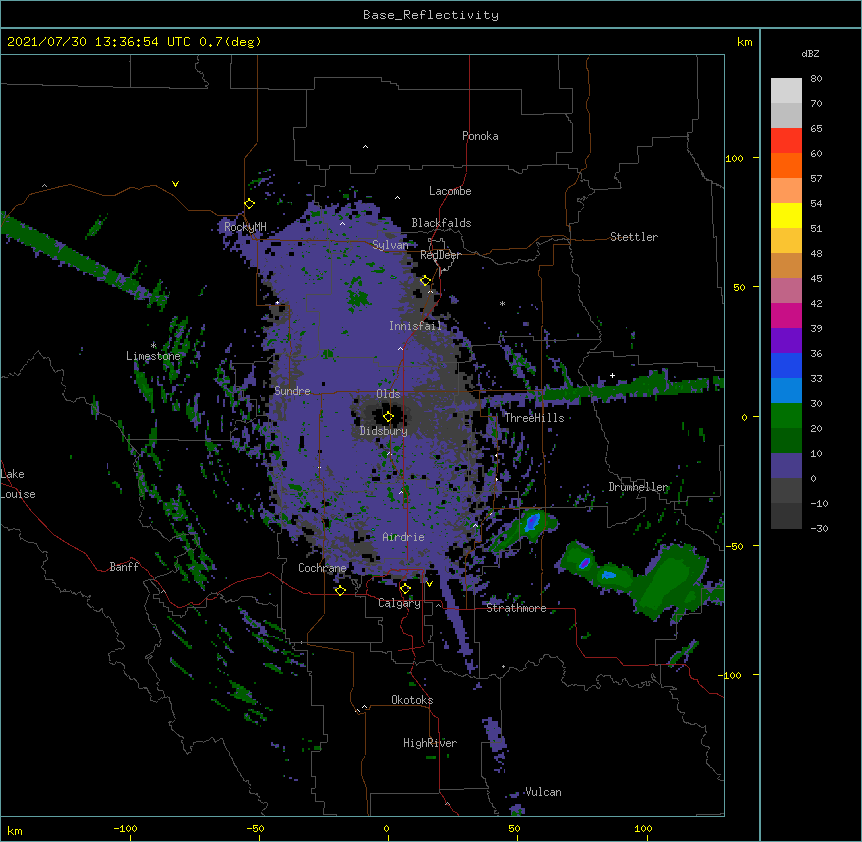Click the white asterisk marker above Limestone
The image size is (862, 842).
click(x=153, y=345)
